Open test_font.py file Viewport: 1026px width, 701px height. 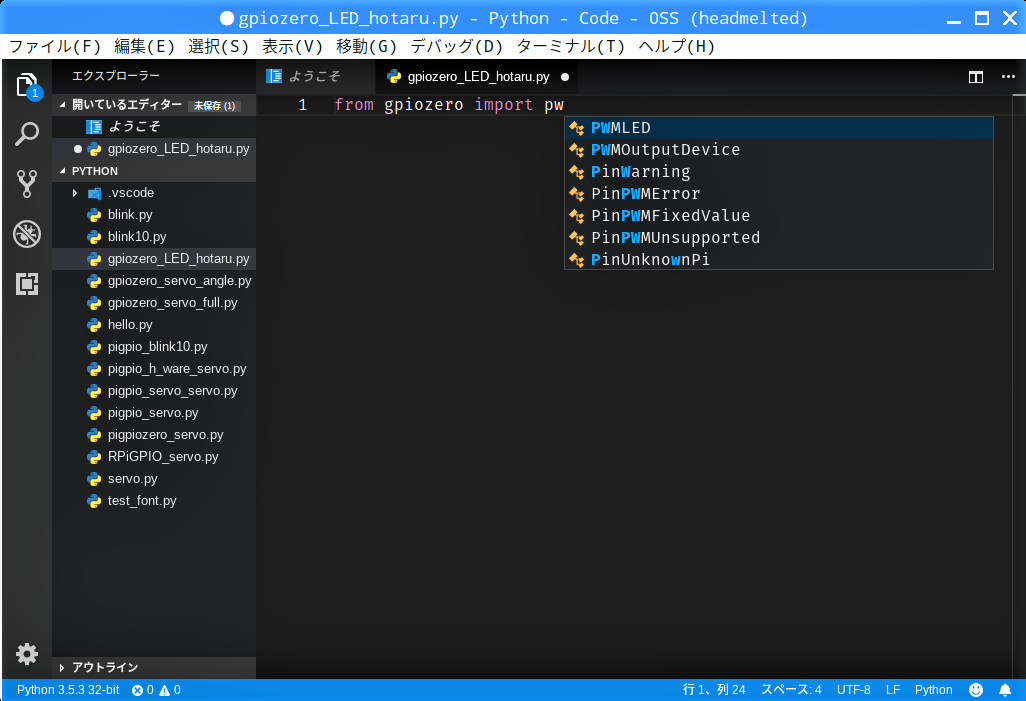[x=154, y=501]
